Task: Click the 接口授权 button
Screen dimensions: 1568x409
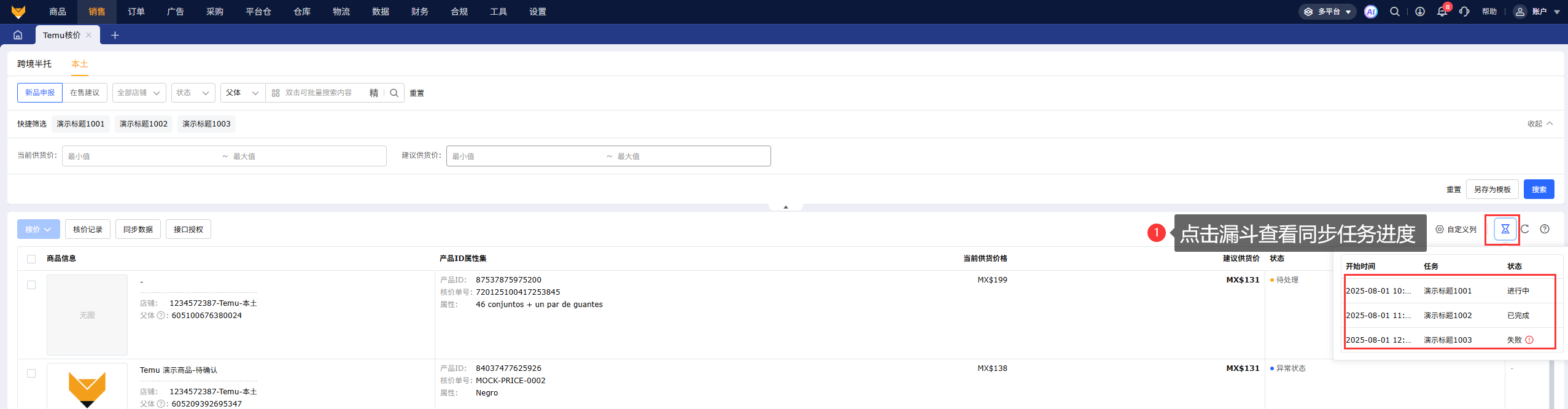Action: pyautogui.click(x=188, y=229)
